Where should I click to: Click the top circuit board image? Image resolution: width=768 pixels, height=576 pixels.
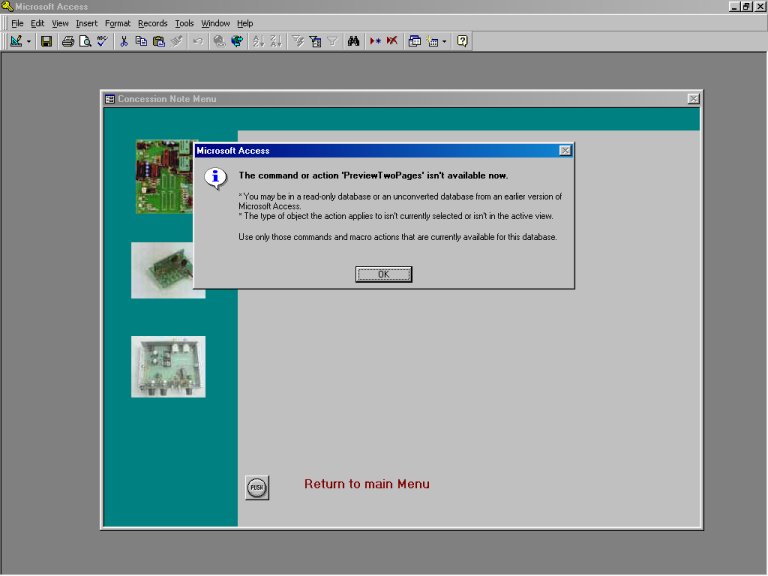coord(165,176)
